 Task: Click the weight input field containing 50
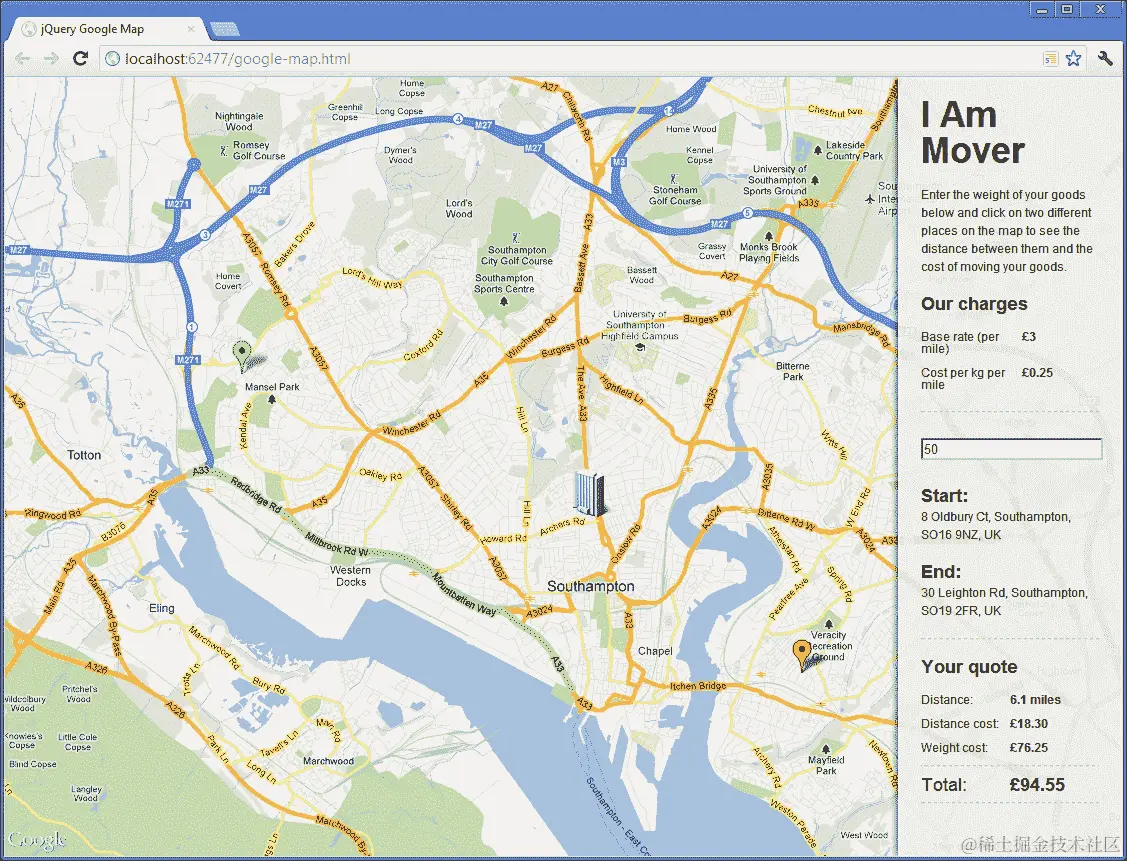click(x=1011, y=449)
